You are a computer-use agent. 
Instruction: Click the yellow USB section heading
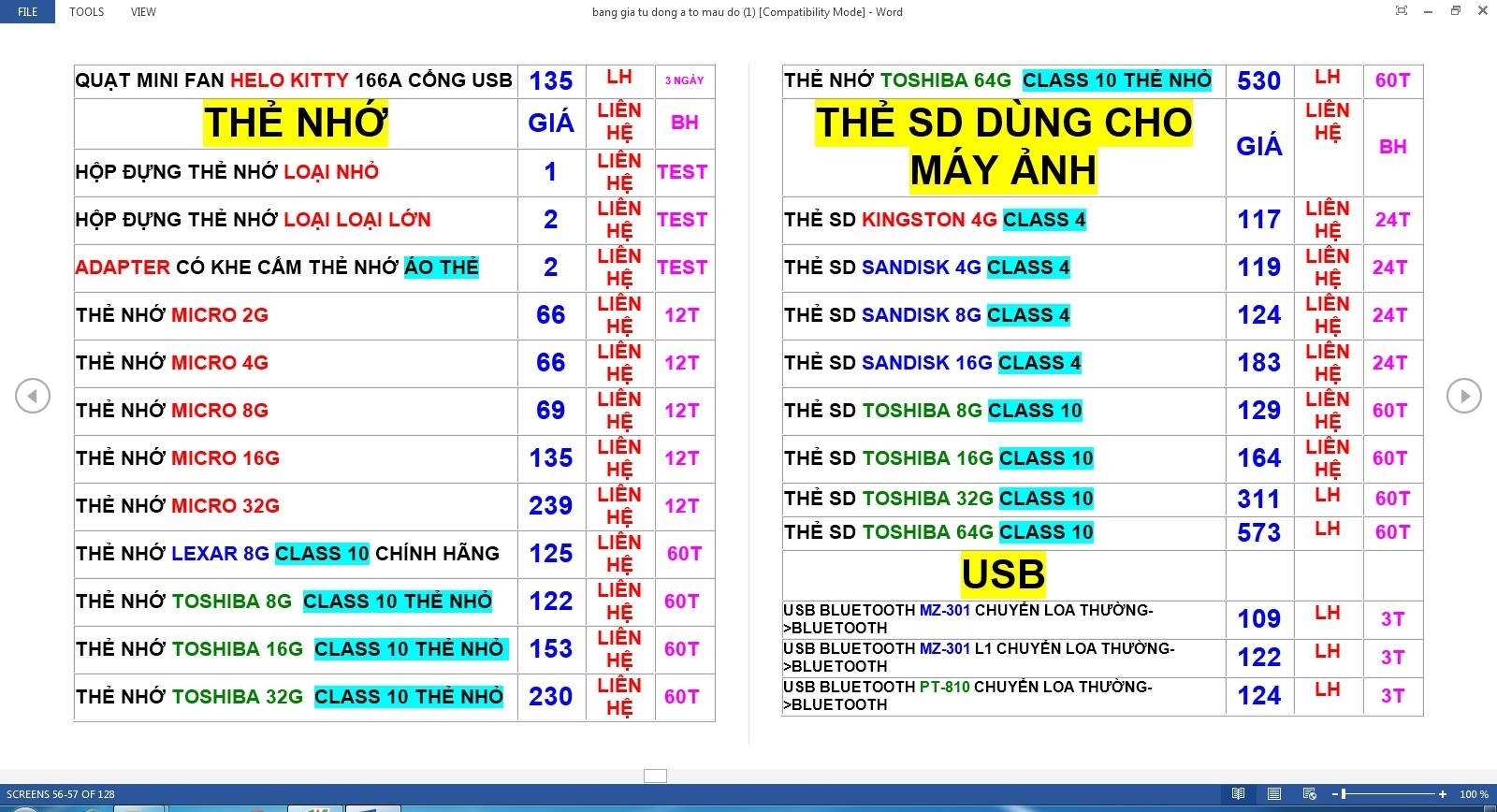click(1003, 574)
